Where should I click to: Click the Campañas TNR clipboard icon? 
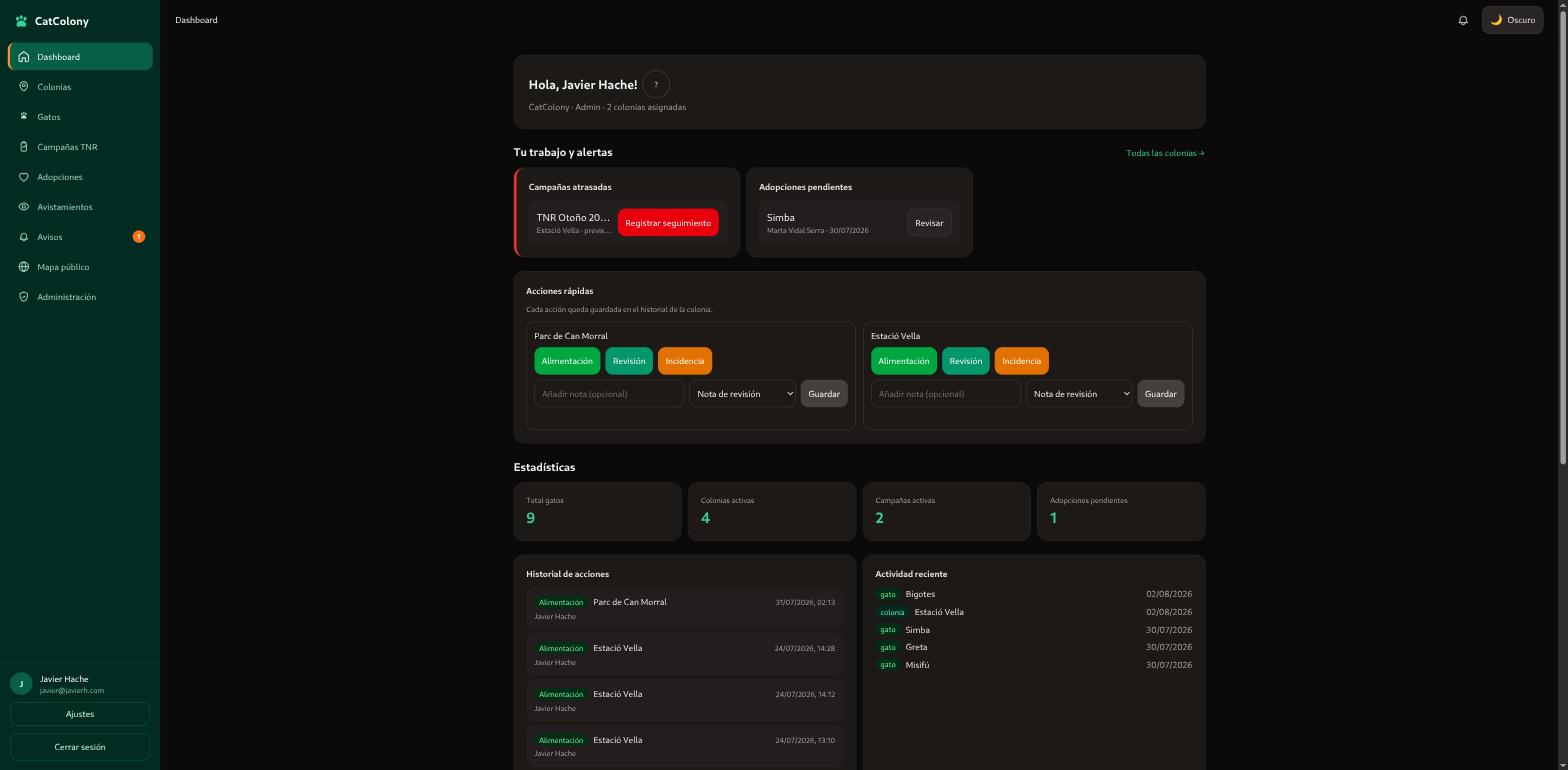pyautogui.click(x=24, y=147)
